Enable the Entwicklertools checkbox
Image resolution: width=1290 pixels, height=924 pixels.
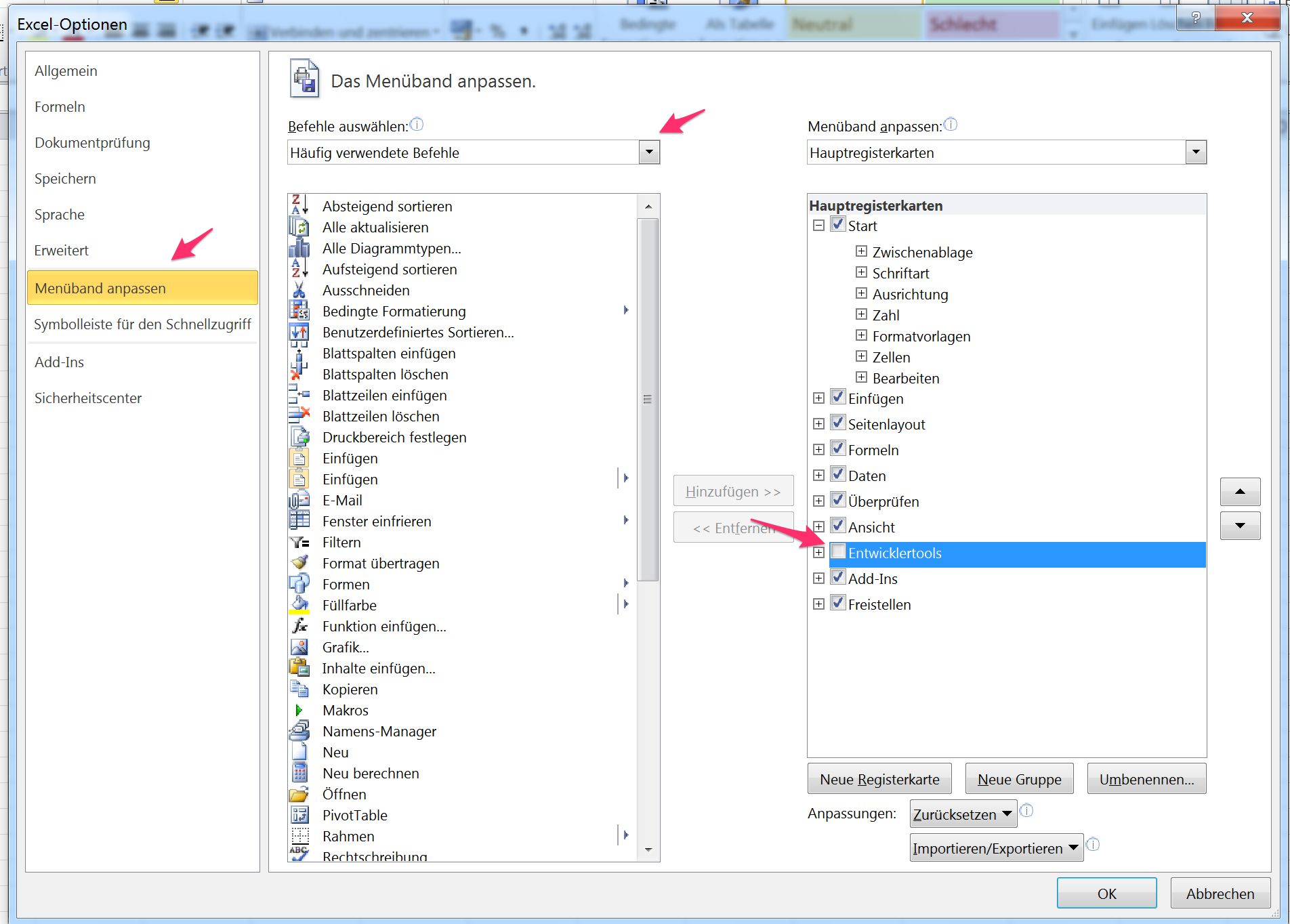click(838, 552)
